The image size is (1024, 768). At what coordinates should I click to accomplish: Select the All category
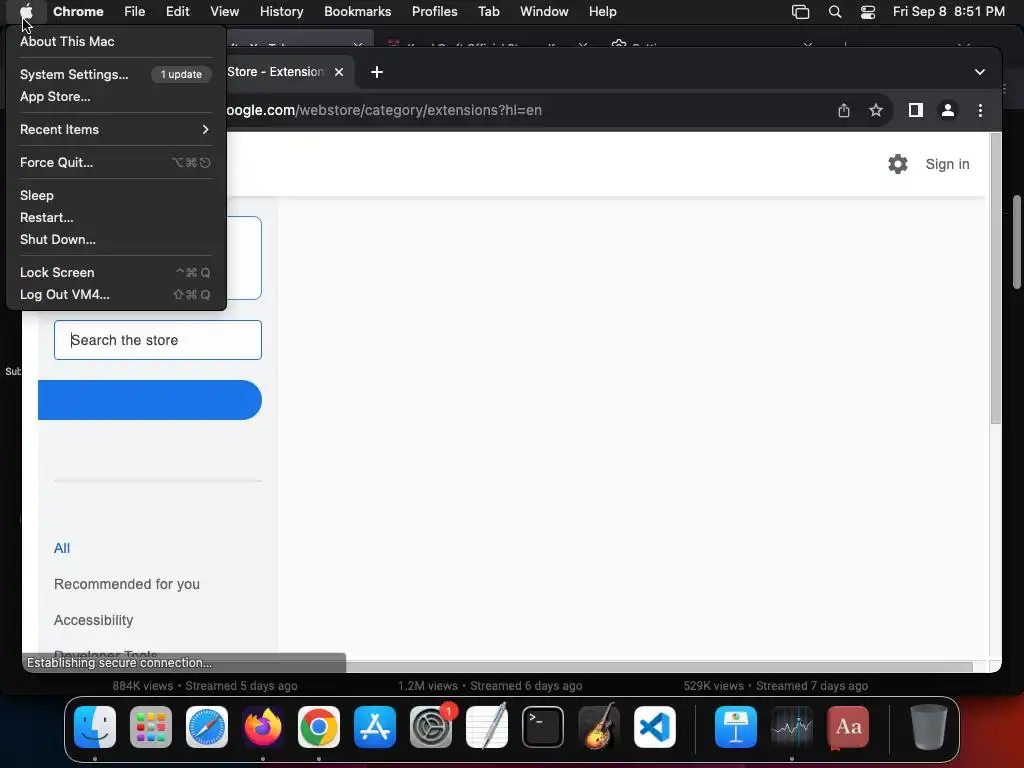[x=62, y=548]
